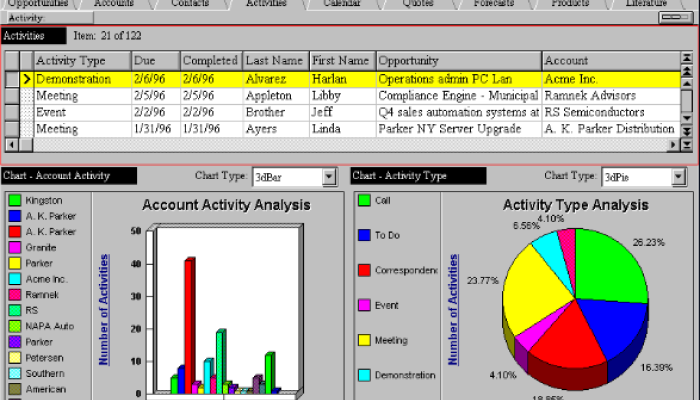
Task: Click the Activity Type column header
Action: pyautogui.click(x=83, y=60)
